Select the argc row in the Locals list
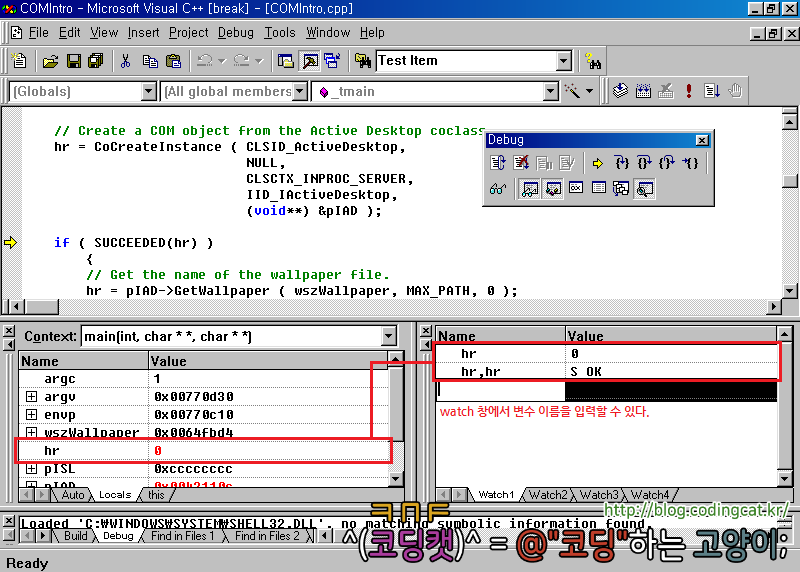The image size is (800, 572). pos(204,379)
